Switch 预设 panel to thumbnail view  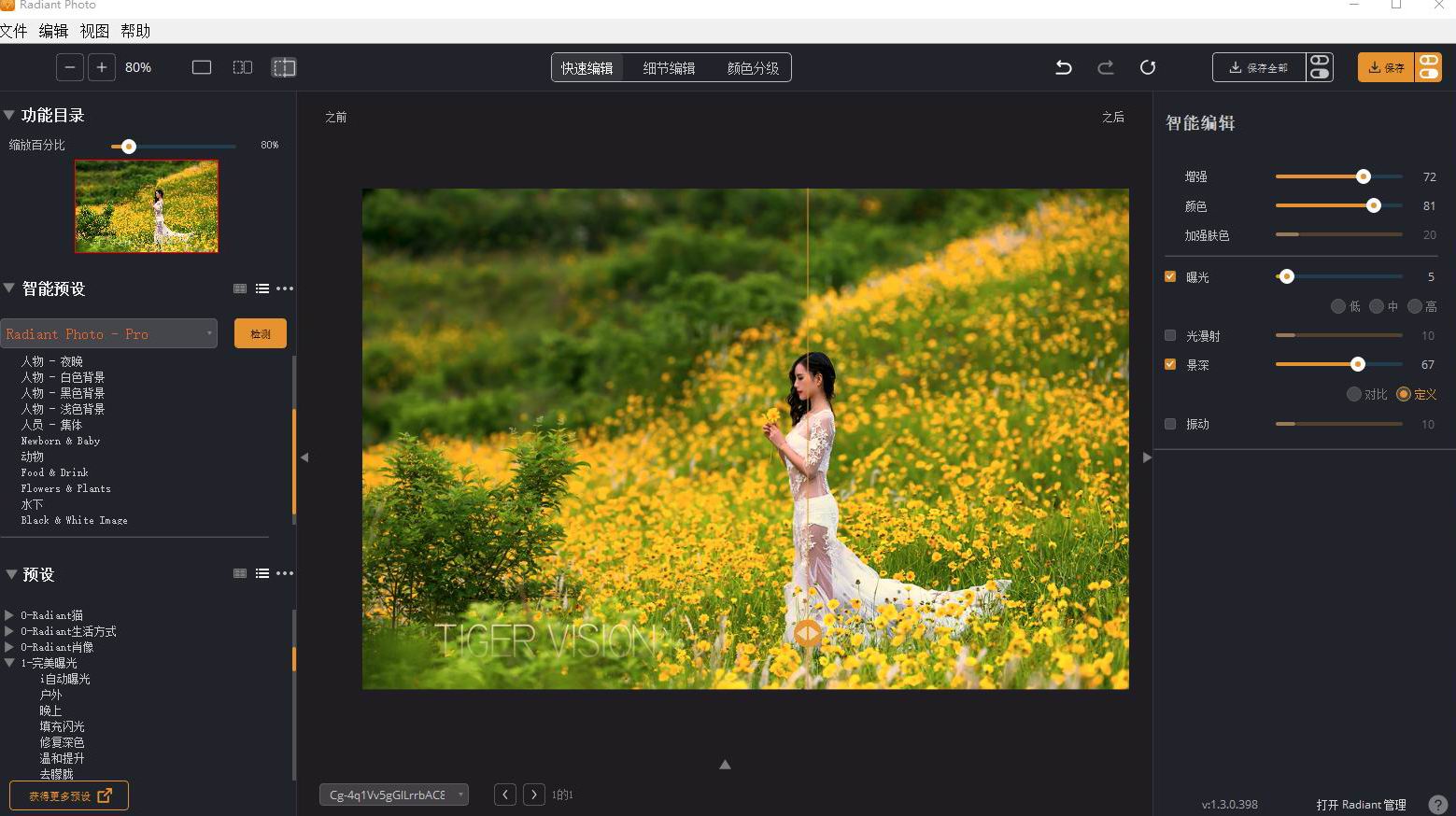click(240, 573)
